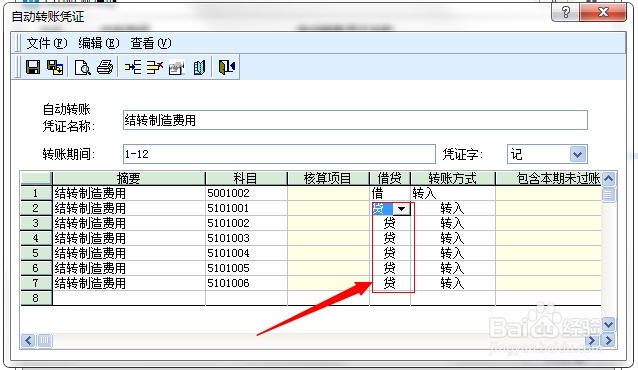Click the formula wizard icon in toolbar
Image resolution: width=638 pixels, height=370 pixels.
pyautogui.click(x=177, y=67)
